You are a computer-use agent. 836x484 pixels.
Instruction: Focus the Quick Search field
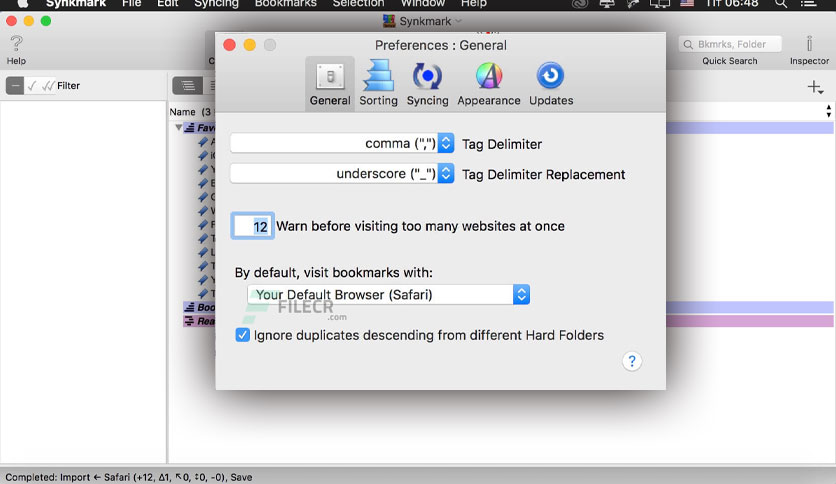(x=730, y=44)
